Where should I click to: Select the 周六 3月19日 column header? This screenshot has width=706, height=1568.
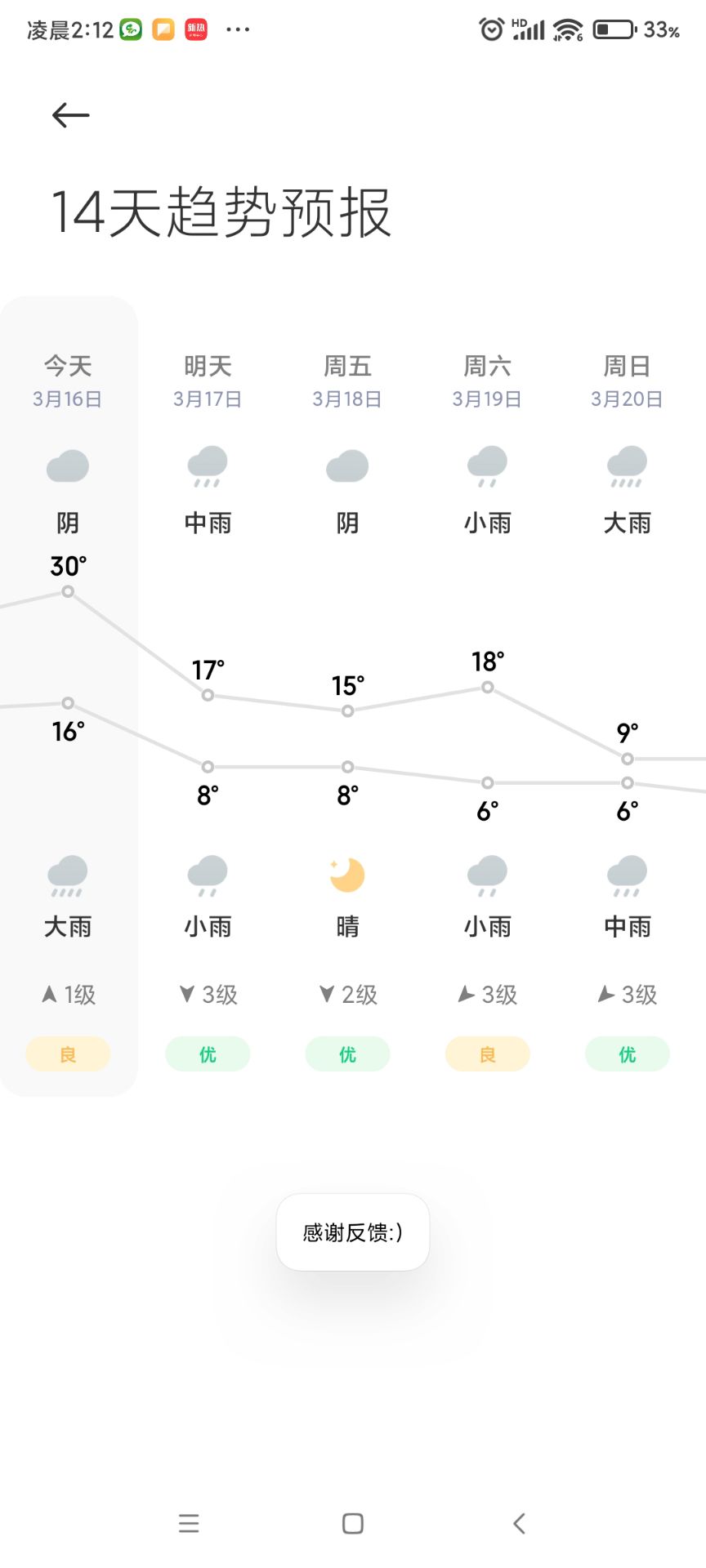(487, 381)
